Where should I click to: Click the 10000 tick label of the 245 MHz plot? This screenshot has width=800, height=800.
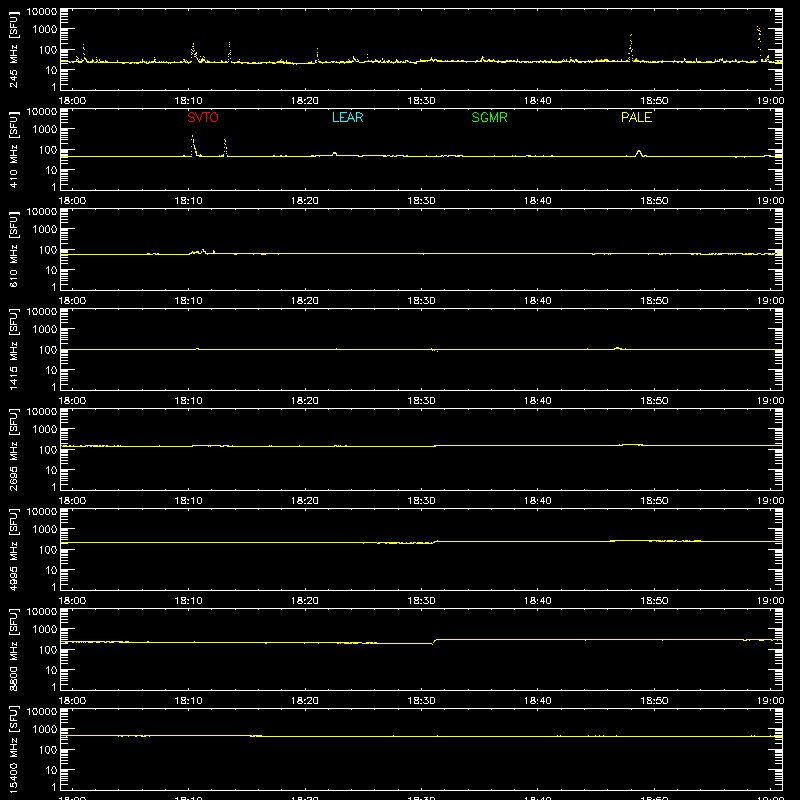click(42, 12)
